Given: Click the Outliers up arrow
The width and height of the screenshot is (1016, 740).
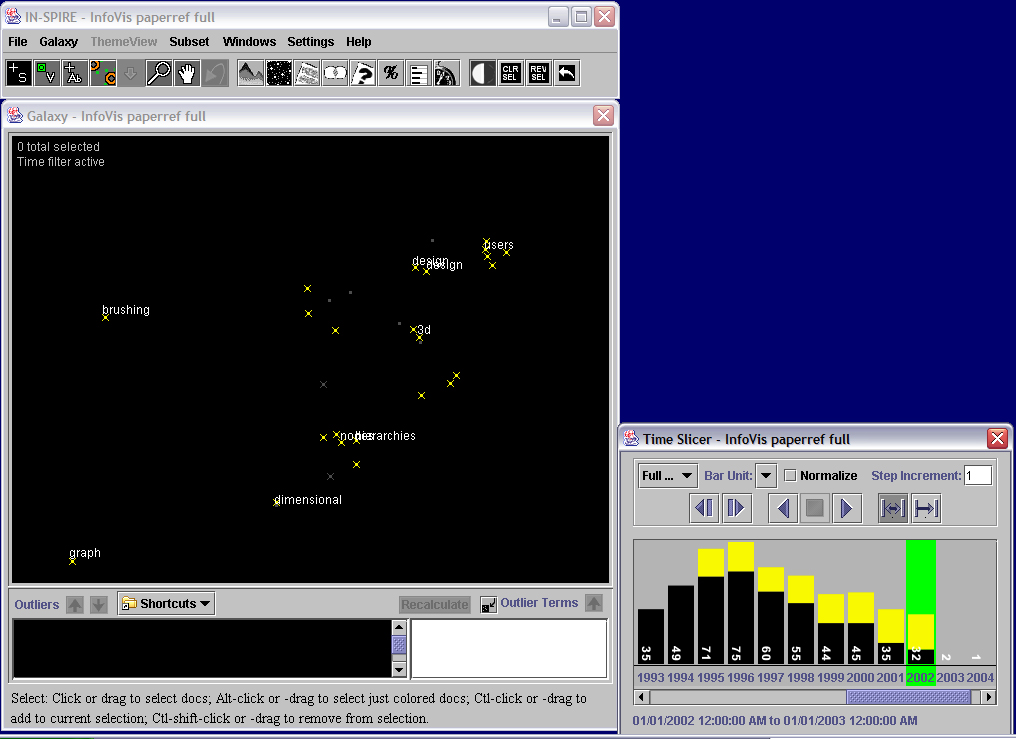Looking at the screenshot, I should (75, 605).
